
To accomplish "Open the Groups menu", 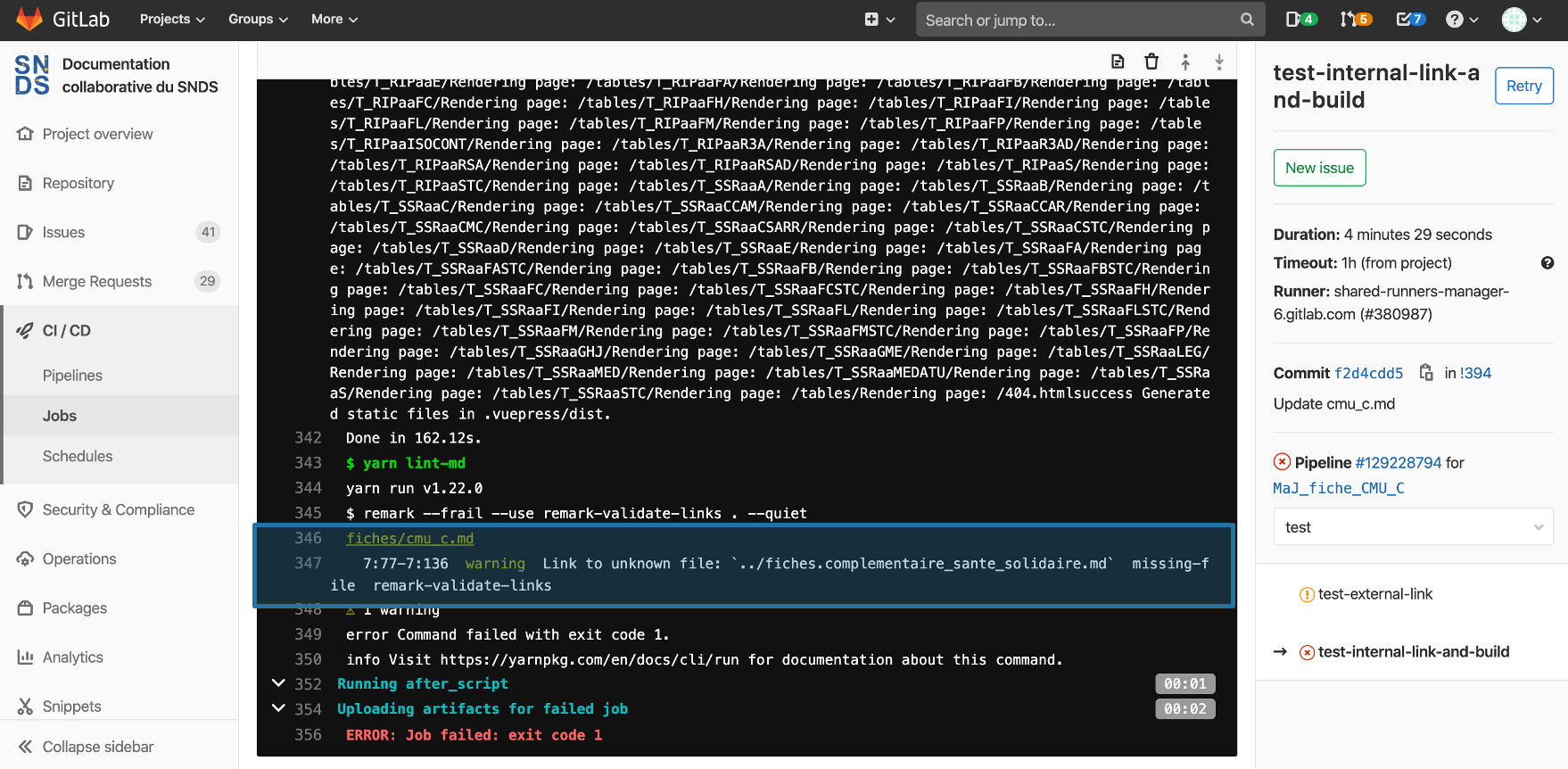I will click(258, 20).
